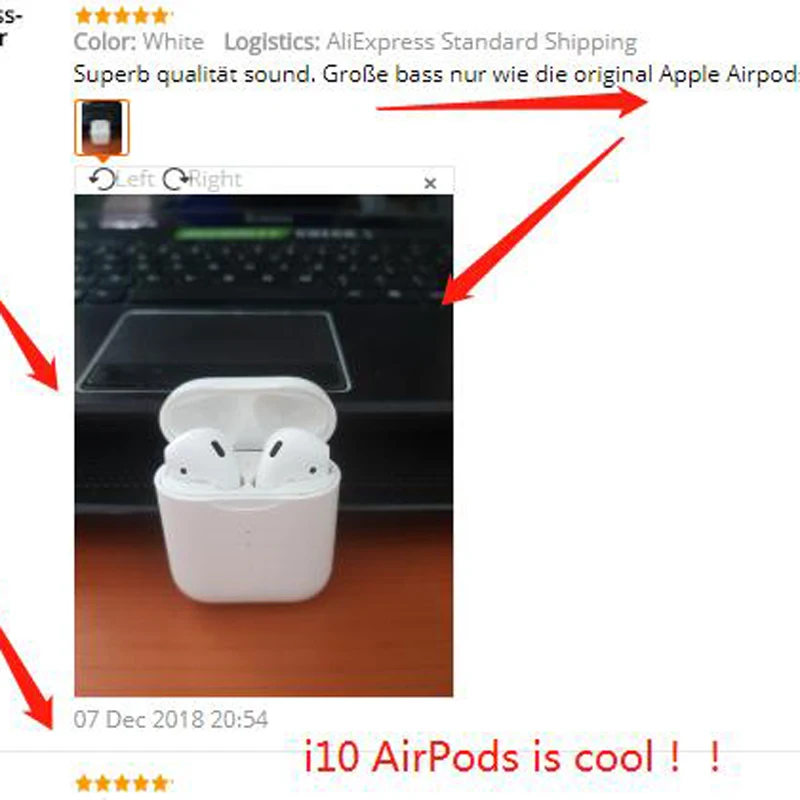800x800 pixels.
Task: Click the red arrow pointing at the date
Action: click(26, 679)
